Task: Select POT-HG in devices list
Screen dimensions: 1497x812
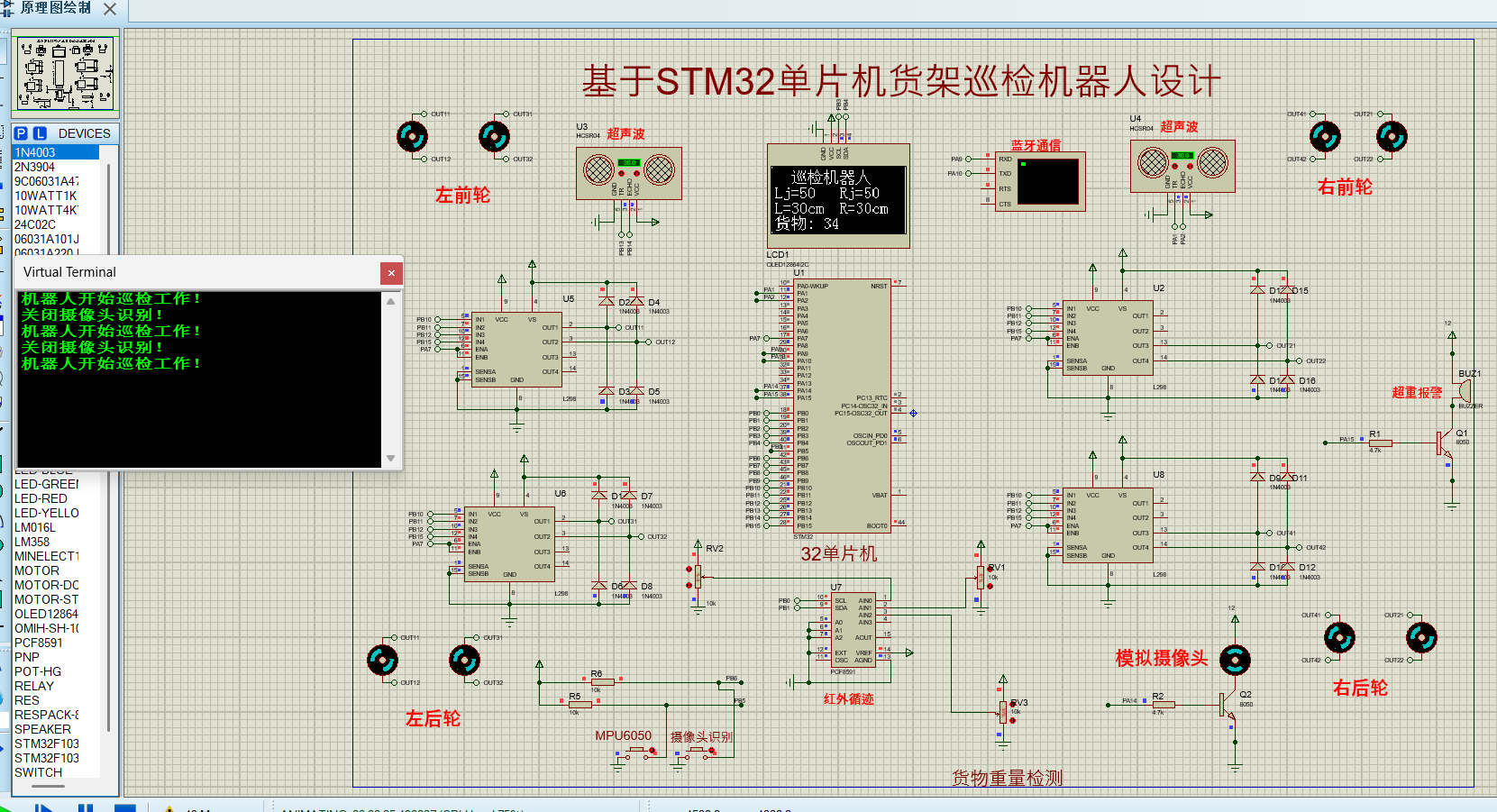Action: click(56, 671)
